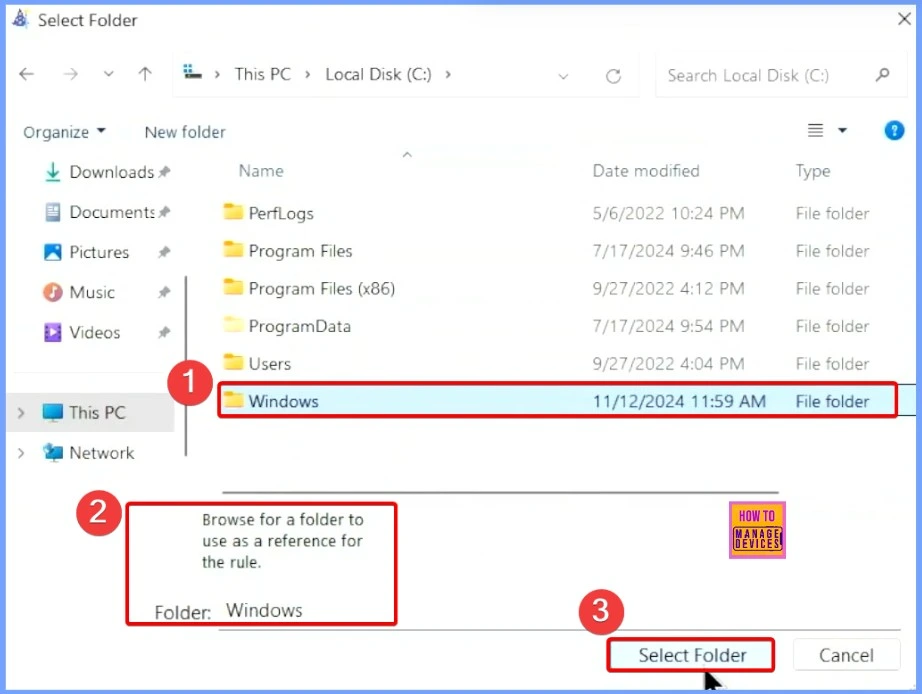
Task: Click the search magnifier icon
Action: [882, 75]
